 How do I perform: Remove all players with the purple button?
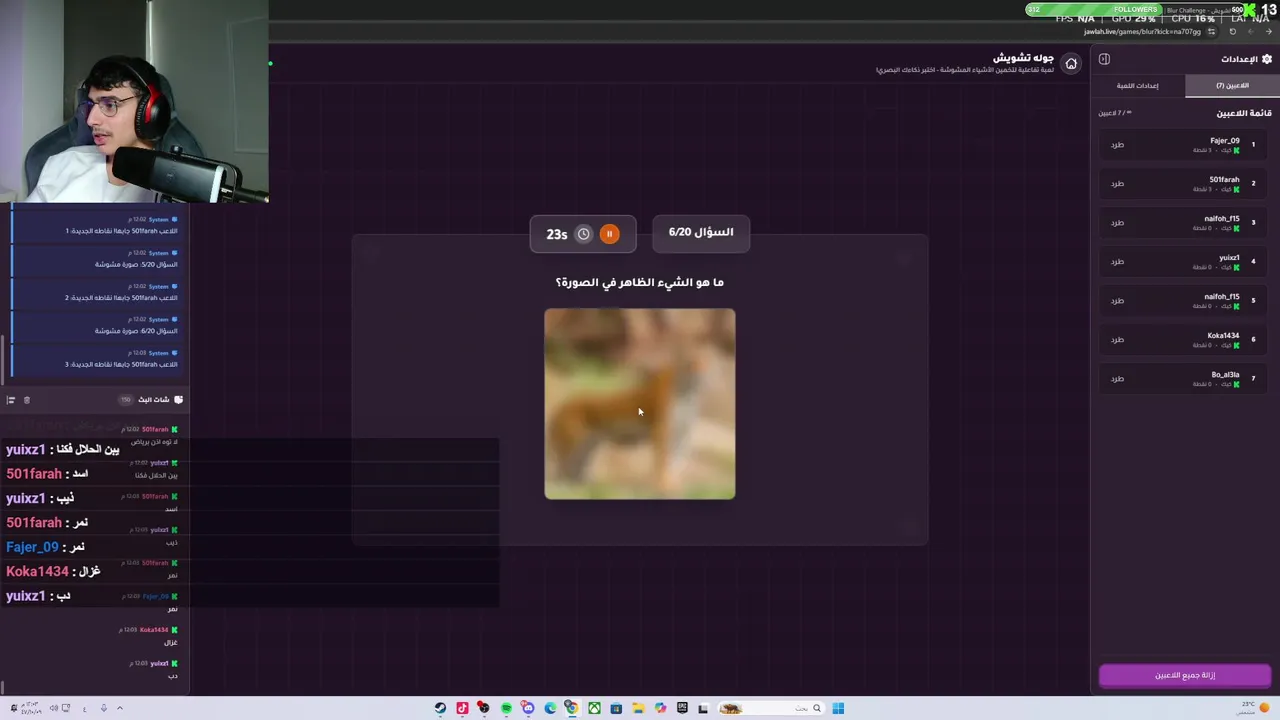[1185, 675]
